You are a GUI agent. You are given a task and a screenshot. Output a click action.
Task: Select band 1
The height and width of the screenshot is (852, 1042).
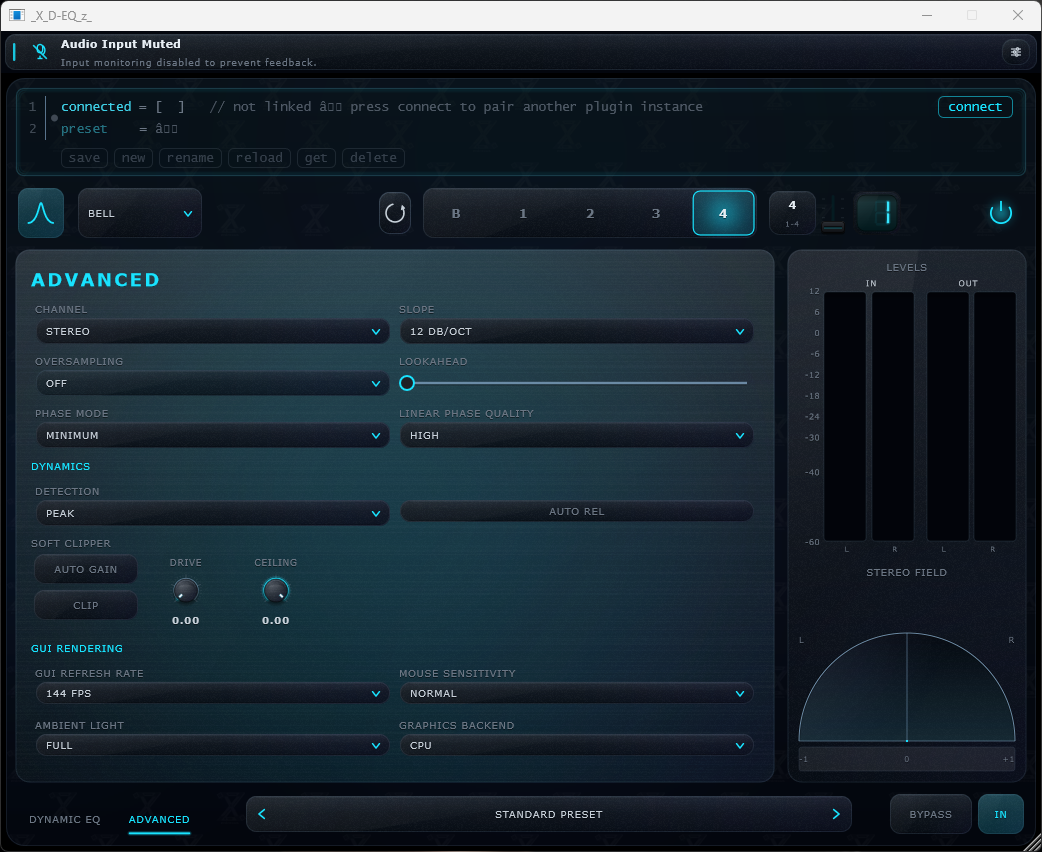pyautogui.click(x=523, y=213)
